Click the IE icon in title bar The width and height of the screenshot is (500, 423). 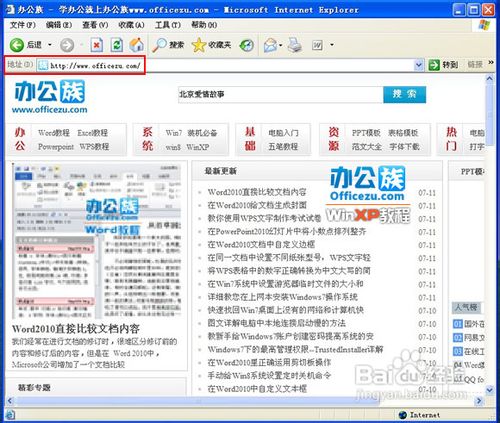(x=10, y=10)
